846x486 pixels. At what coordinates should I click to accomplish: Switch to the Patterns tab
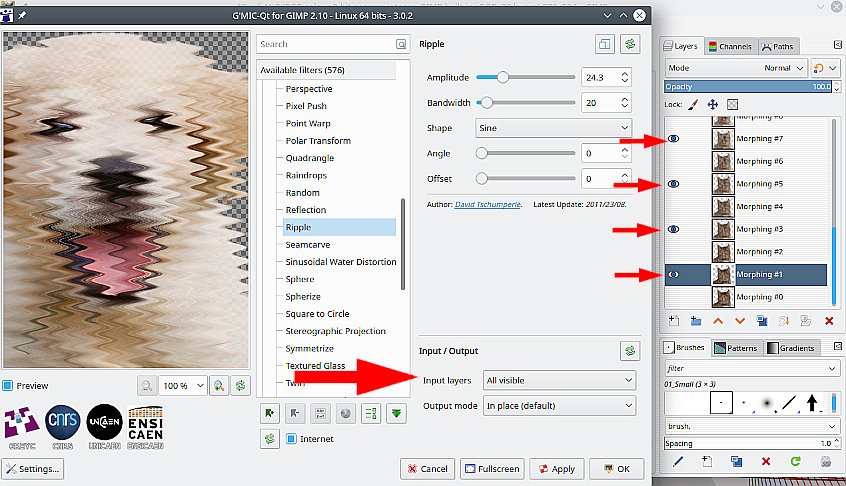[x=736, y=348]
